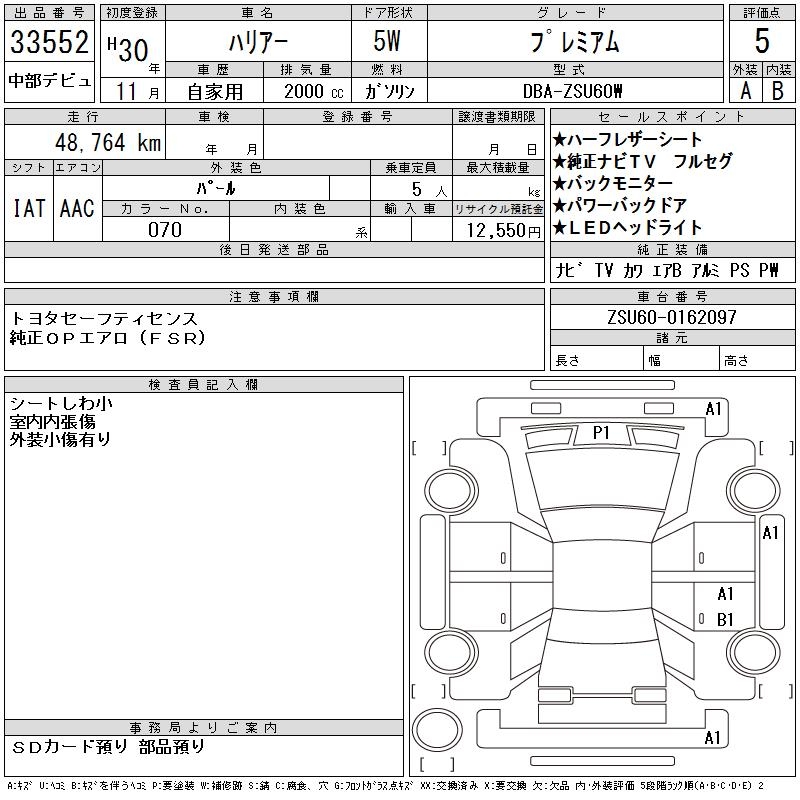
Task: Select the grade value プレミアム
Action: [x=575, y=42]
